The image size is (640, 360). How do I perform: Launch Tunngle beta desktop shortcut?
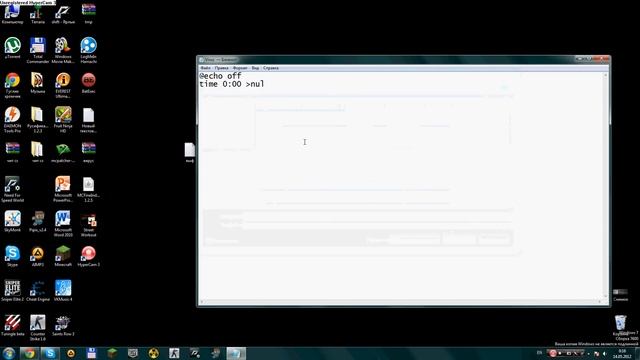coord(12,325)
